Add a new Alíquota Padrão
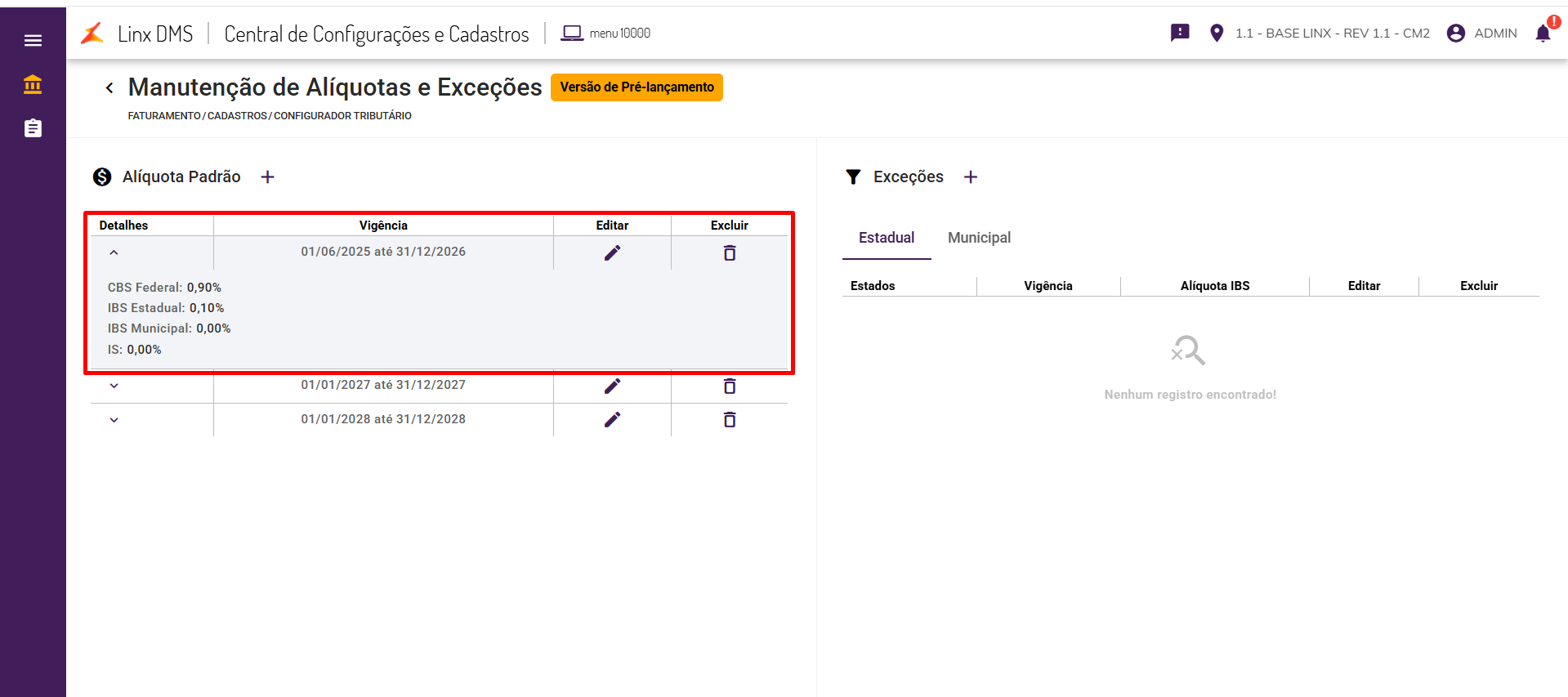Viewport: 1568px width, 697px height. [x=267, y=177]
